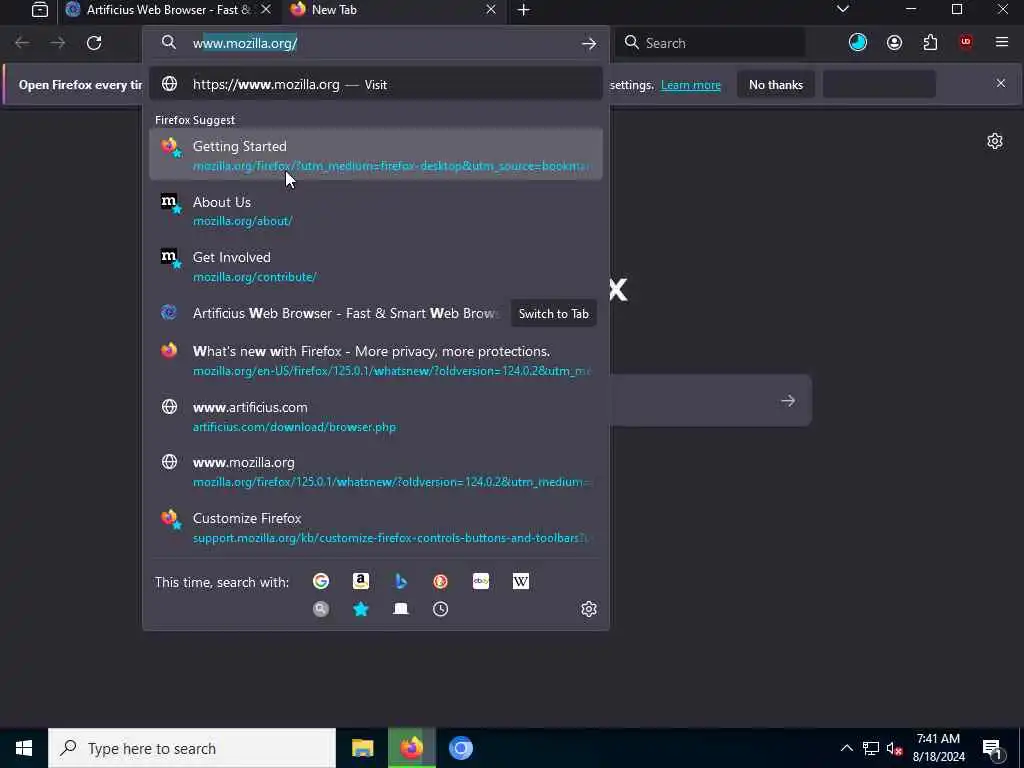Visit https://www.mozilla.org suggestion

tap(376, 84)
